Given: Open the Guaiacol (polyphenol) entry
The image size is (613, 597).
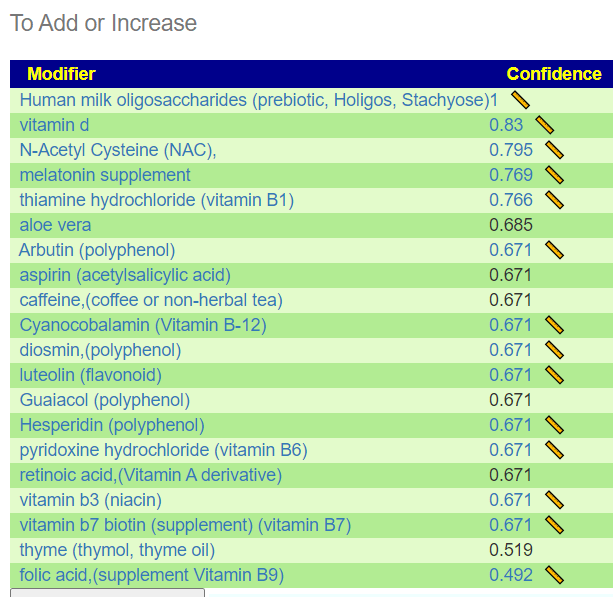Looking at the screenshot, I should click(105, 400).
